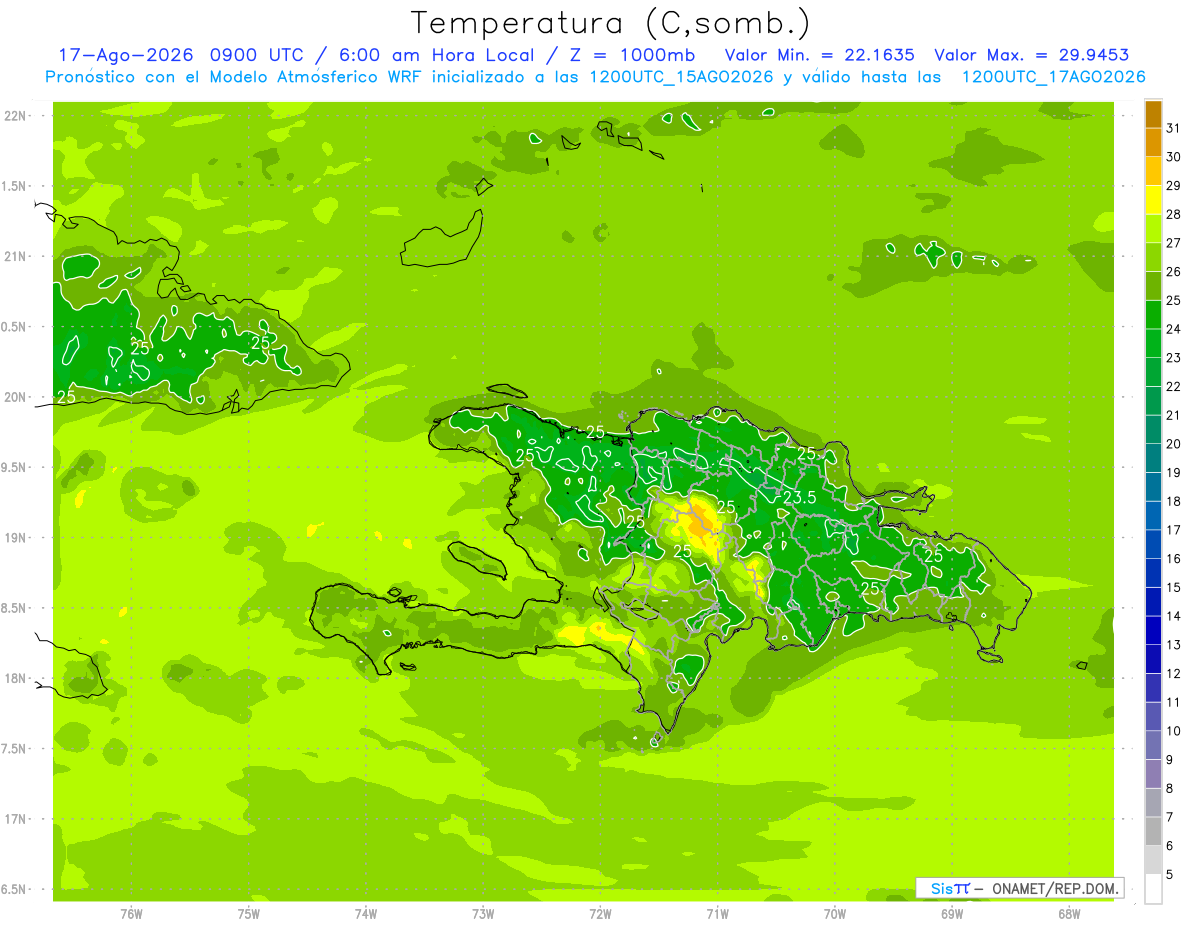Click the '17N' latitude axis label
The height and width of the screenshot is (927, 1200).
16,819
